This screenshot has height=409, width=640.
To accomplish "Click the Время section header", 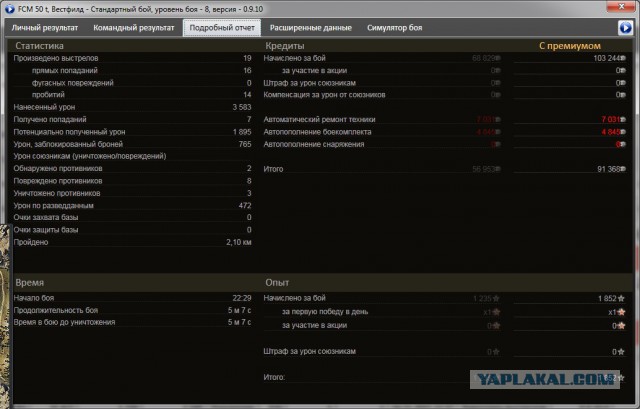I will point(29,282).
